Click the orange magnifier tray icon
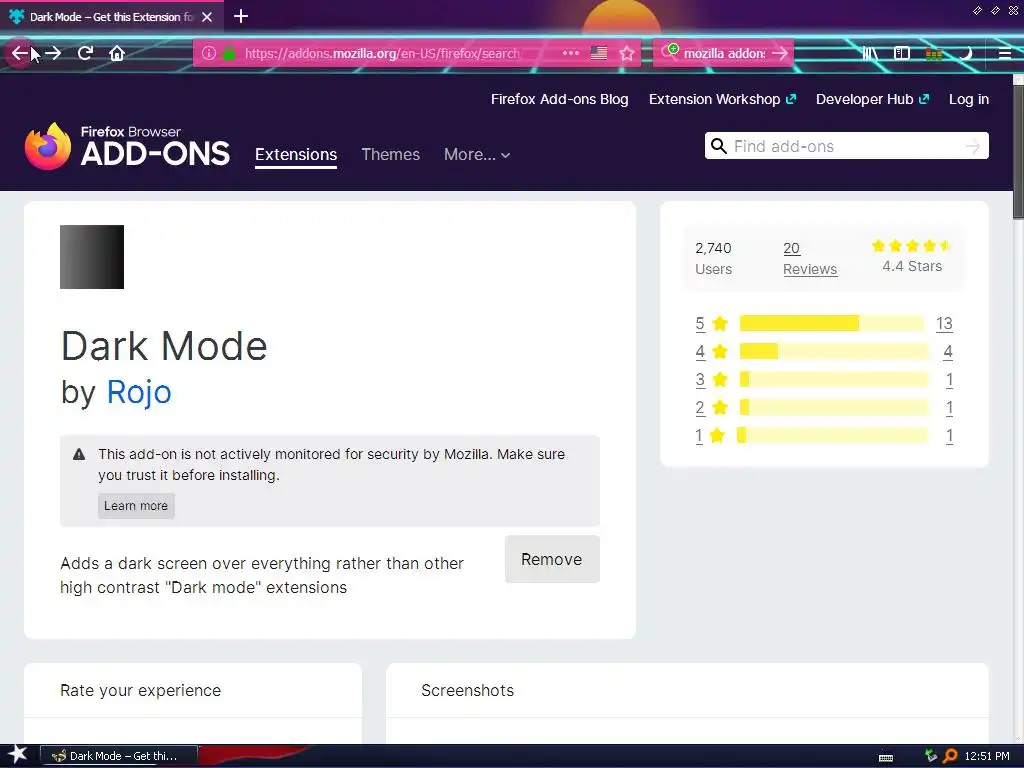The image size is (1024, 768). pyautogui.click(x=950, y=756)
